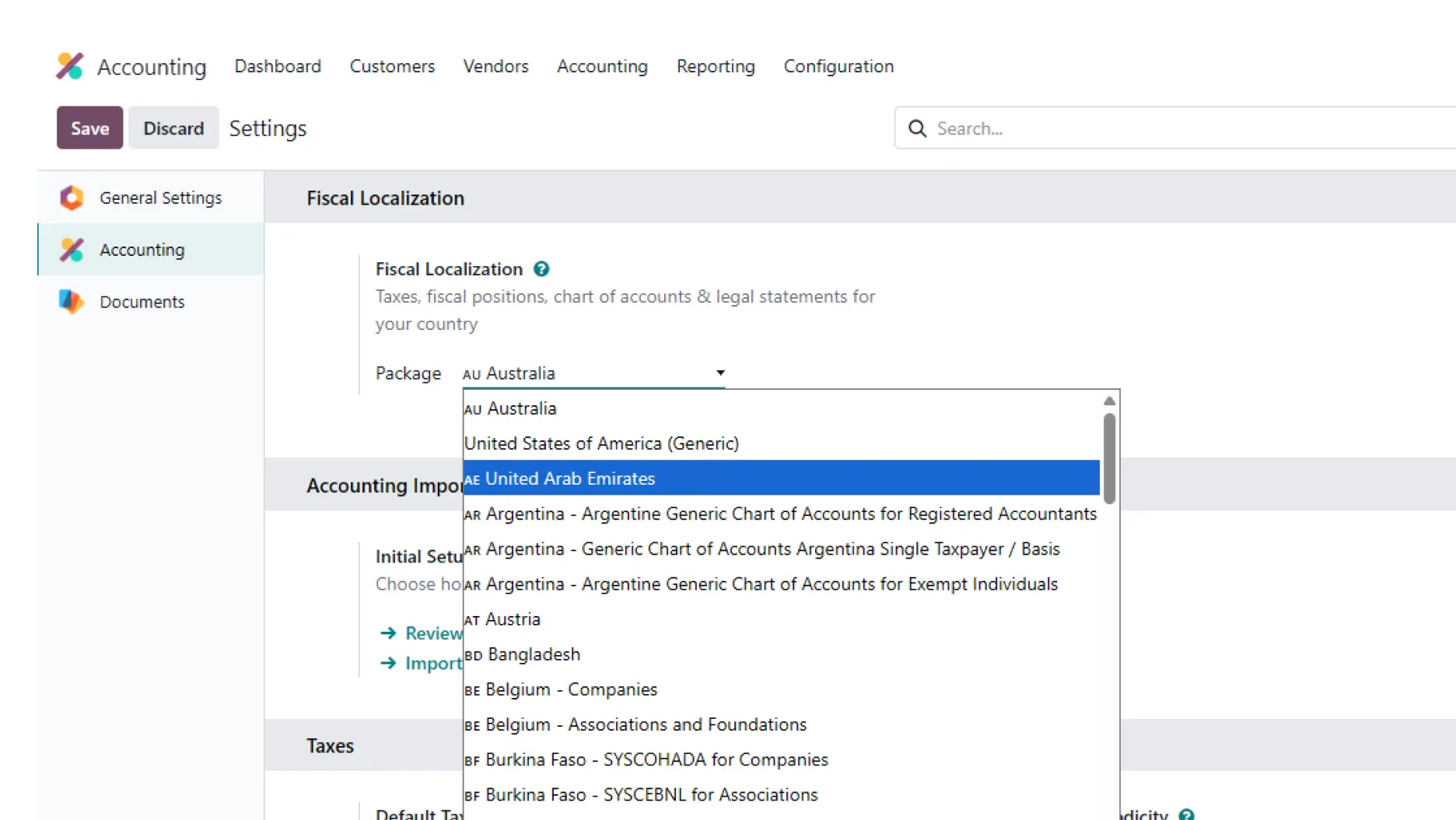Click the Accounting sidebar icon
Image resolution: width=1456 pixels, height=820 pixels.
tap(72, 250)
